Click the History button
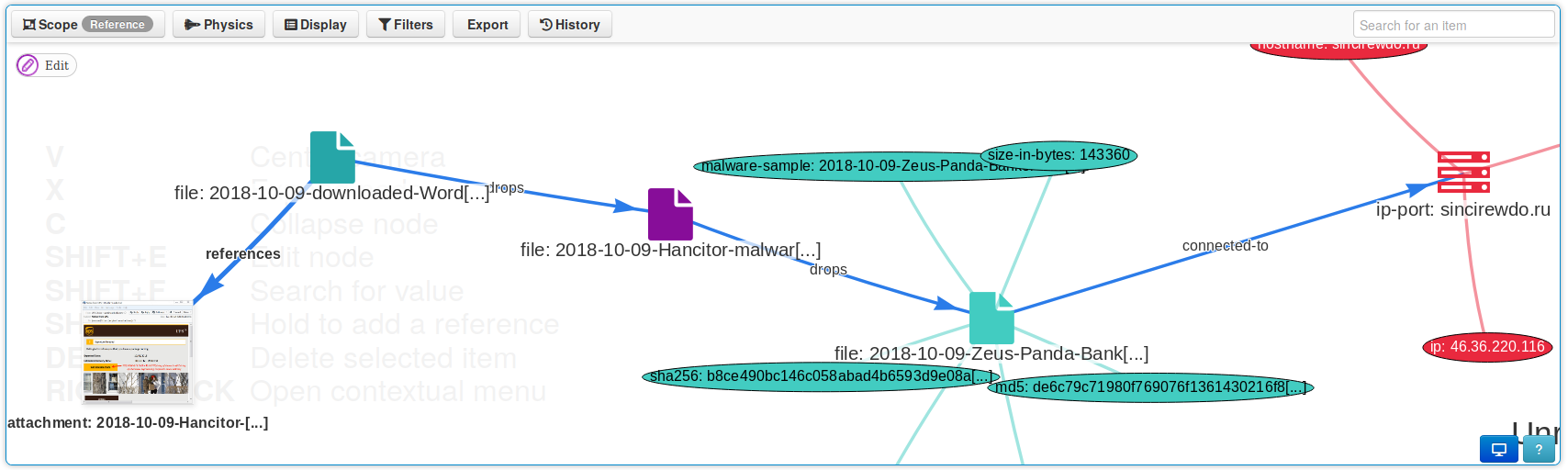Viewport: 1568px width, 470px height. (570, 25)
